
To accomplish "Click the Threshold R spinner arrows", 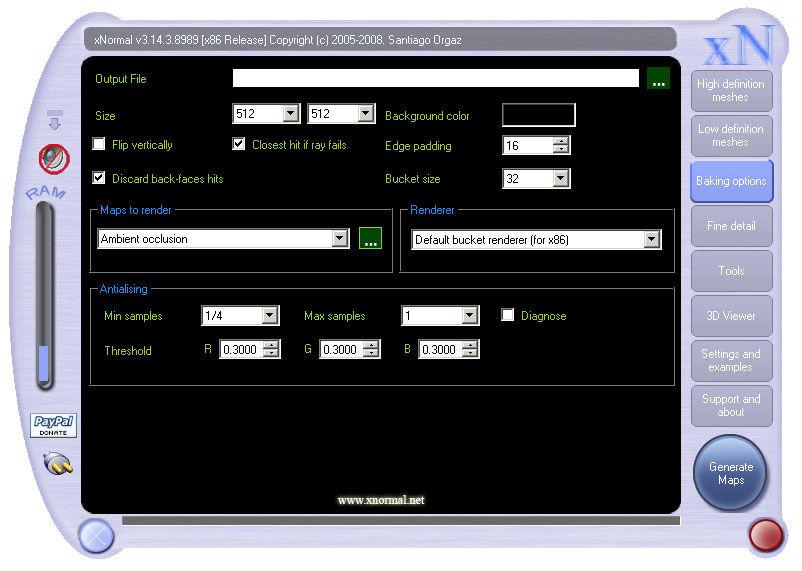I will [271, 349].
